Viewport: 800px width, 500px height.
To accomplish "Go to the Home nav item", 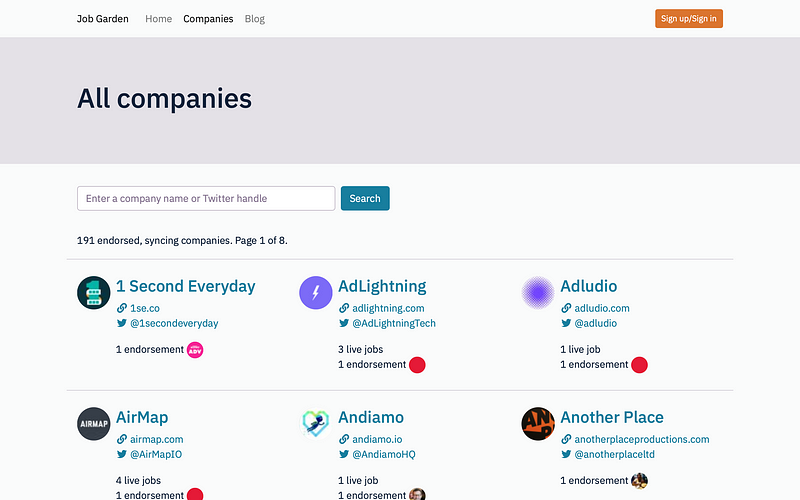I will pyautogui.click(x=159, y=19).
